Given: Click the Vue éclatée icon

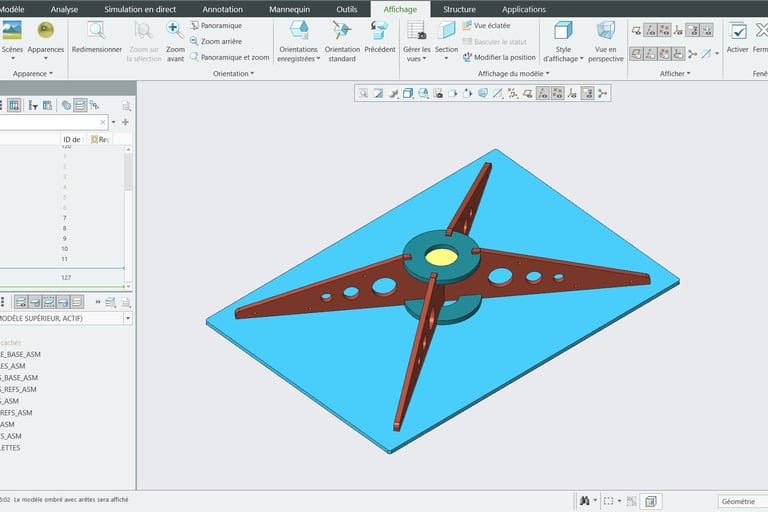Looking at the screenshot, I should [467, 25].
